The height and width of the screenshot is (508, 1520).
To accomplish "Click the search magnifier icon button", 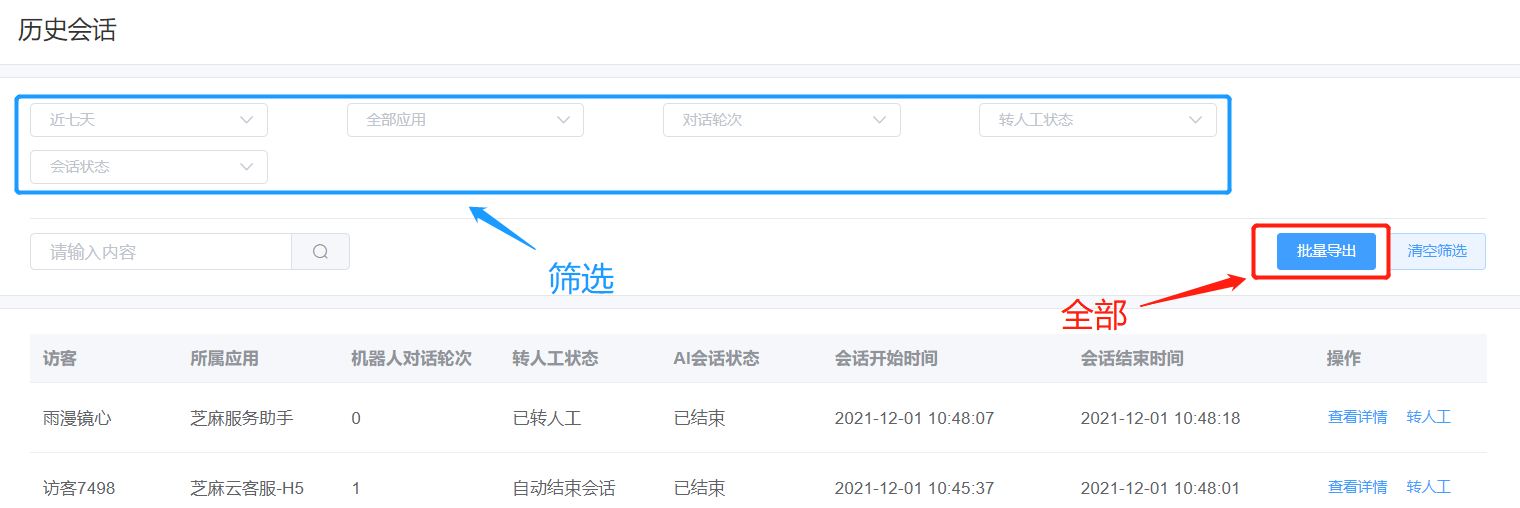I will tap(320, 252).
